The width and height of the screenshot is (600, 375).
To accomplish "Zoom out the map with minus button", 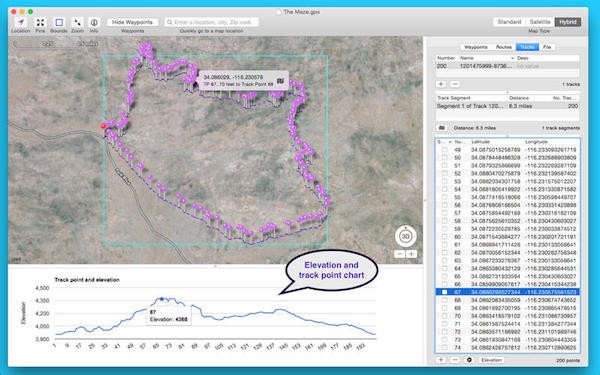I will [x=399, y=254].
